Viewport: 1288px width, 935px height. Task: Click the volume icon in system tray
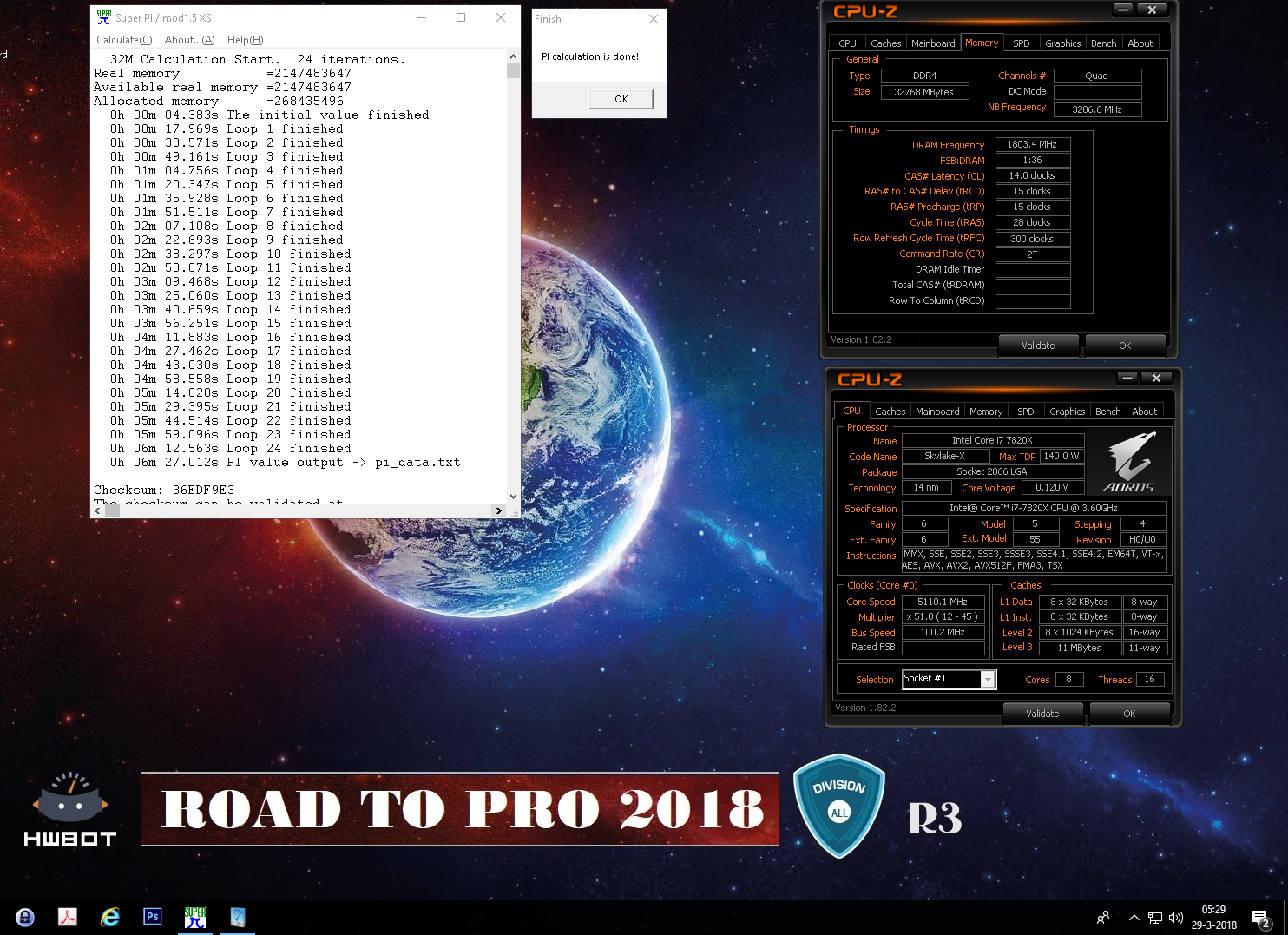(1176, 918)
